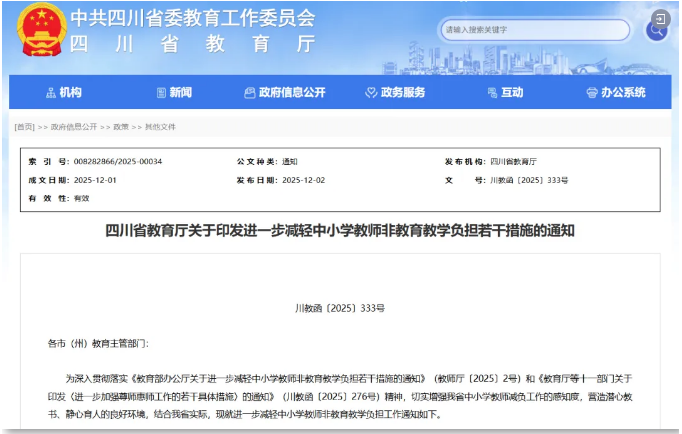Viewport: 682px width, 434px height.
Task: Click the 发布日期 value 2025-12-02
Action: pos(304,180)
